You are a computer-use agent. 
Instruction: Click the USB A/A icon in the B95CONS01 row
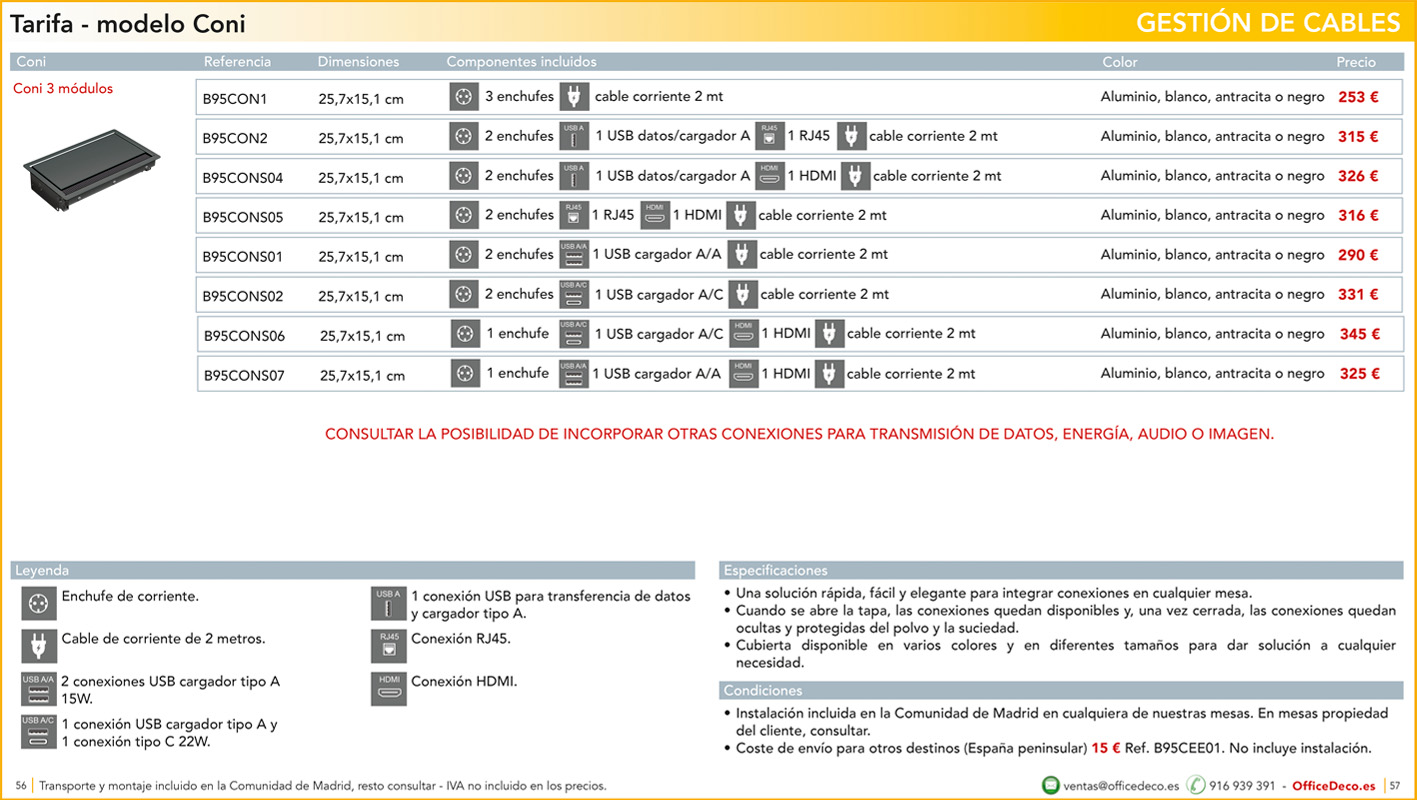tap(574, 254)
